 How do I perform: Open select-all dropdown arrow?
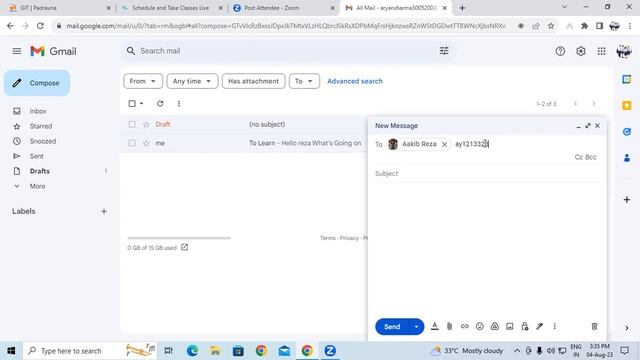(142, 104)
